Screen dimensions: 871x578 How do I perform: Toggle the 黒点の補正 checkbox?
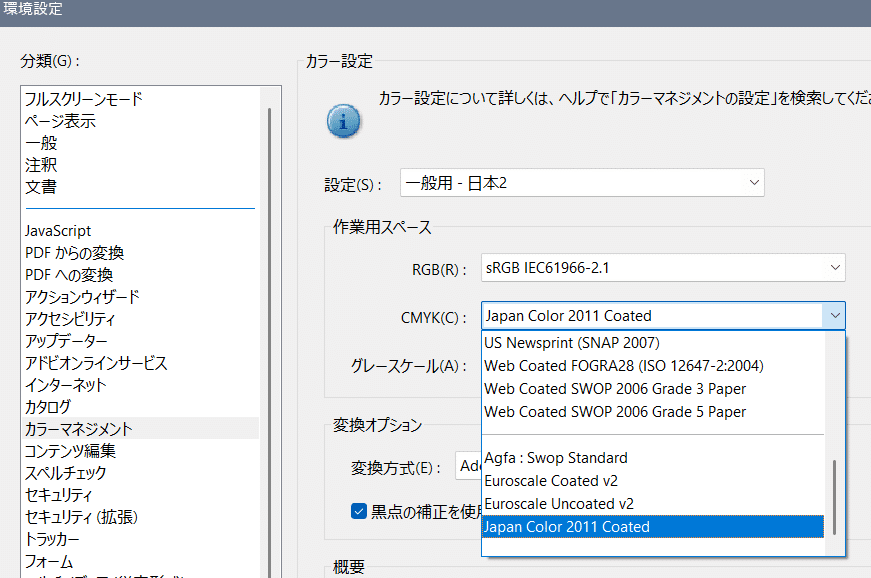pos(359,511)
